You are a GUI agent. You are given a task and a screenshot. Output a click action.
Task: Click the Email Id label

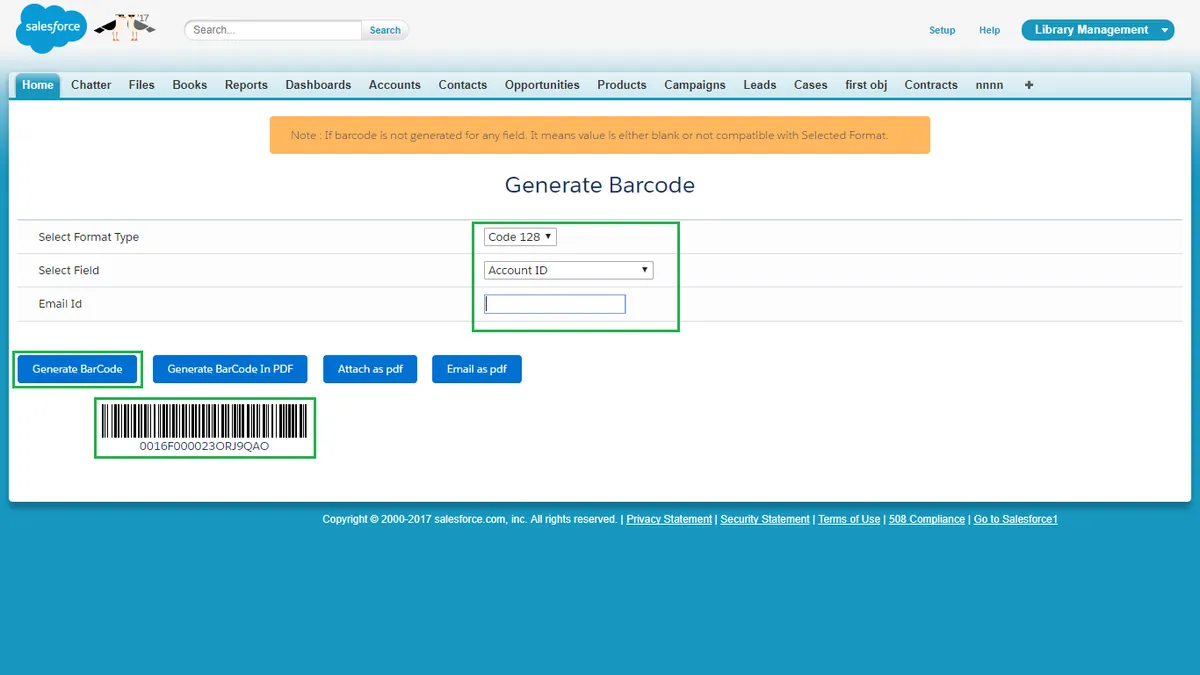pyautogui.click(x=60, y=304)
